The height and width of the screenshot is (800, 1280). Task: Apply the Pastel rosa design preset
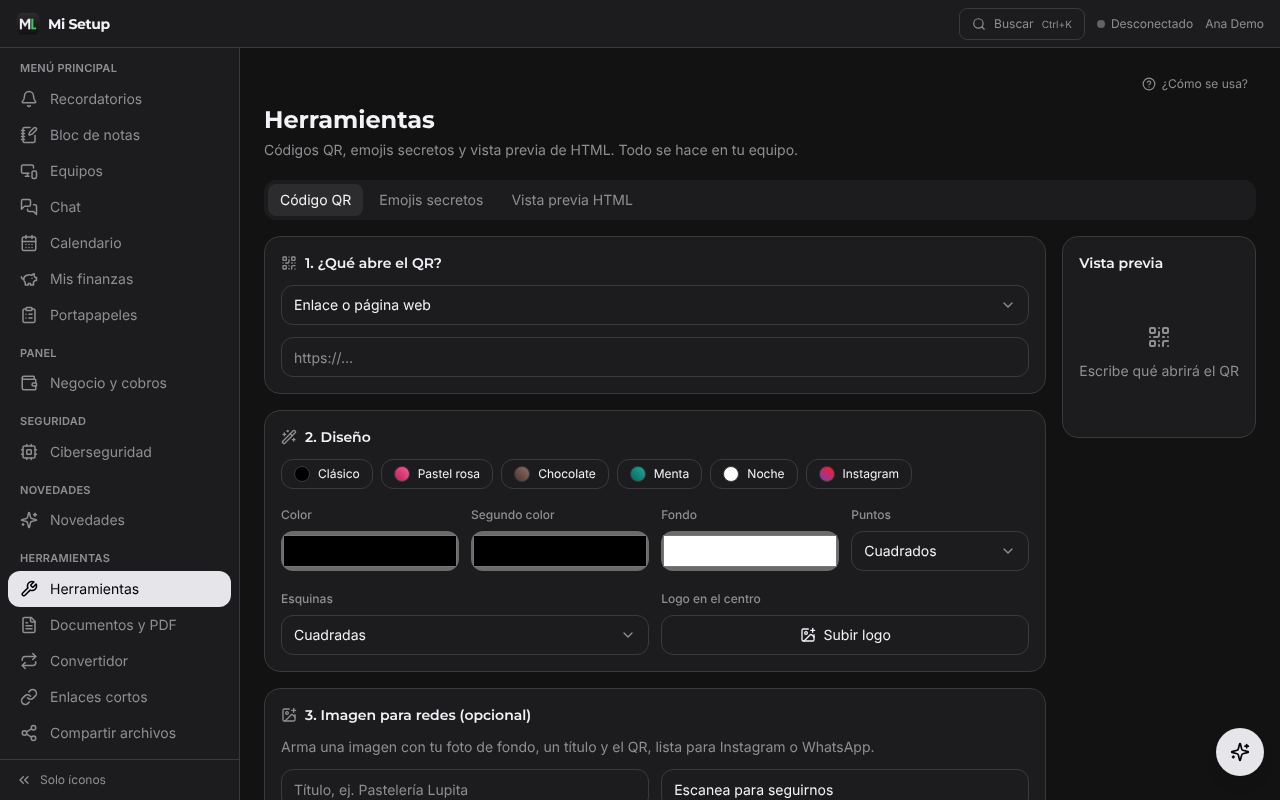437,474
